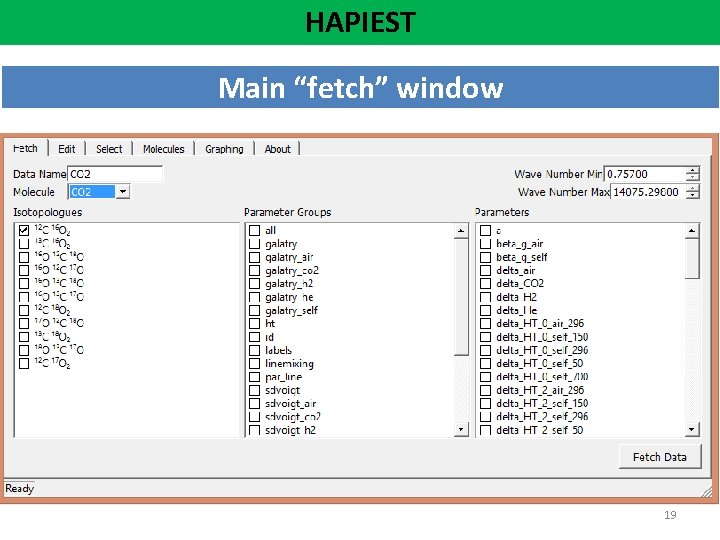This screenshot has height=540, width=720.
Task: Check the labels parameter group
Action: tap(254, 350)
